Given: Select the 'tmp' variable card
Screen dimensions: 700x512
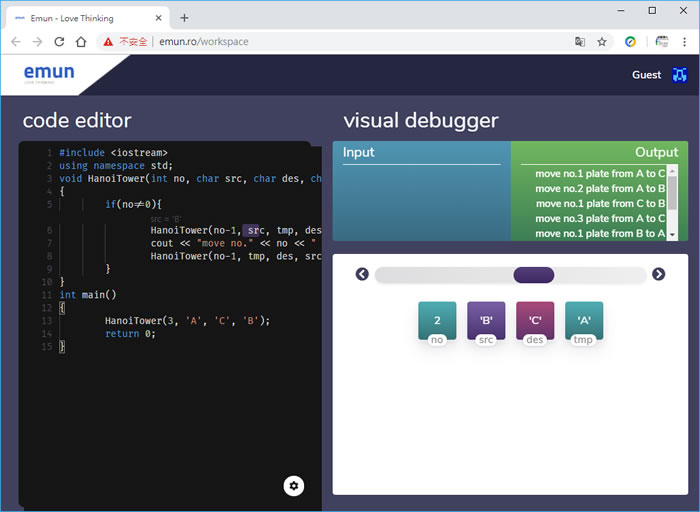Looking at the screenshot, I should pos(584,322).
